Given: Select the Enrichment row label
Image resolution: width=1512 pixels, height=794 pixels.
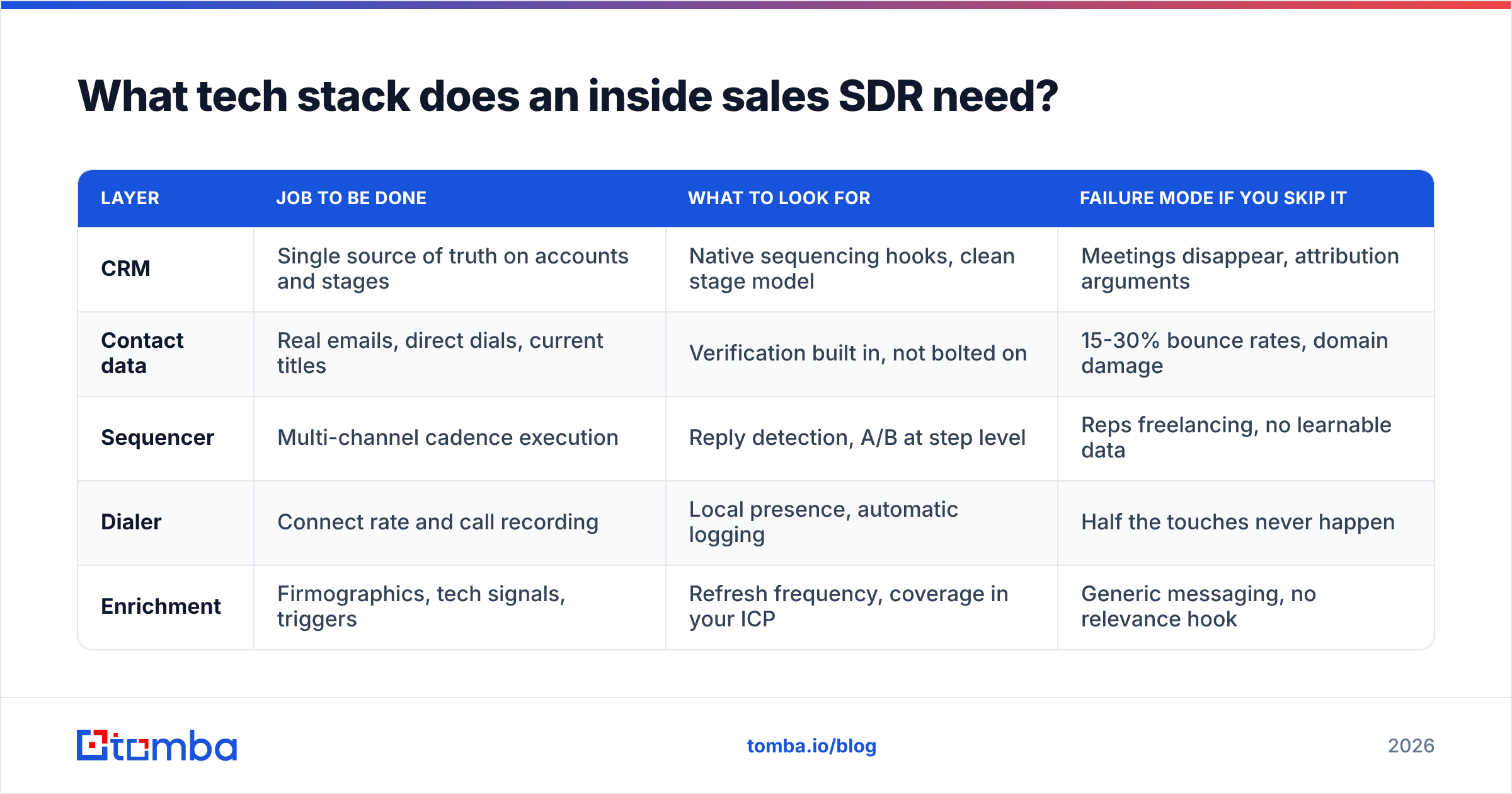Looking at the screenshot, I should [161, 607].
